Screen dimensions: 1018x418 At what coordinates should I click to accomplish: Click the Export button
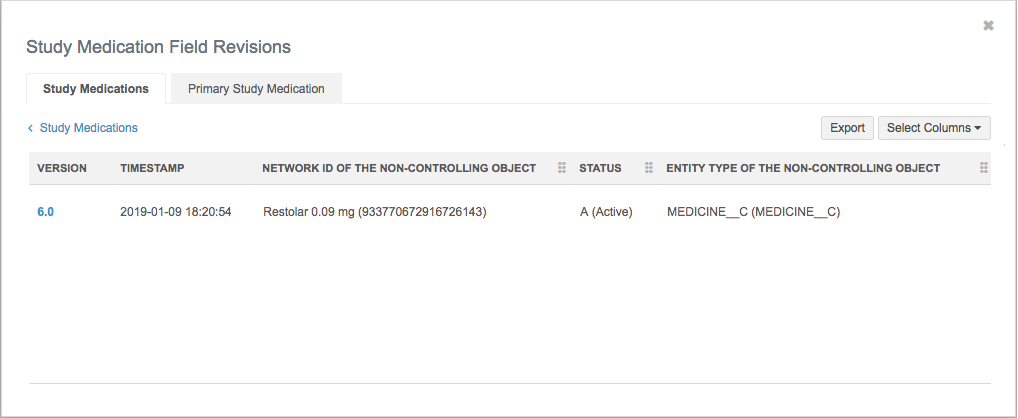[847, 128]
